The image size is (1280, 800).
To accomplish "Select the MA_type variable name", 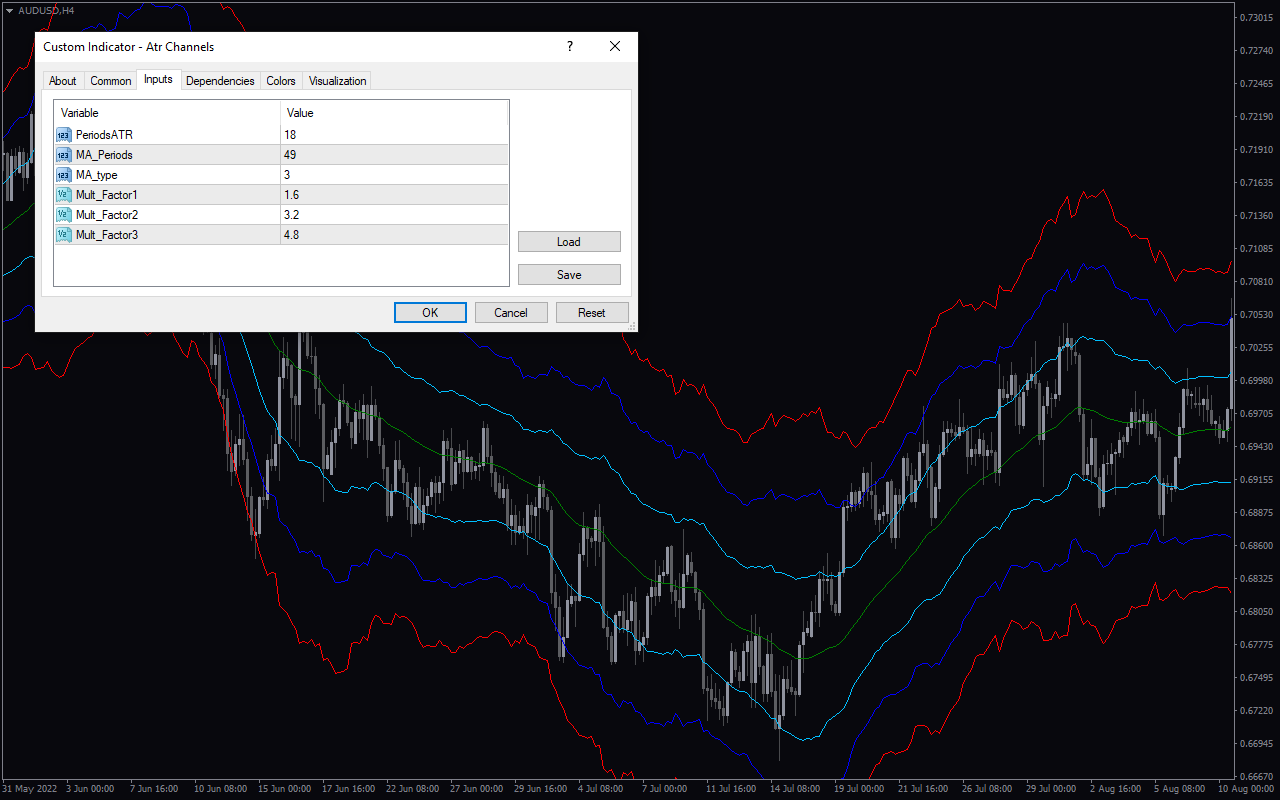I will click(x=97, y=175).
